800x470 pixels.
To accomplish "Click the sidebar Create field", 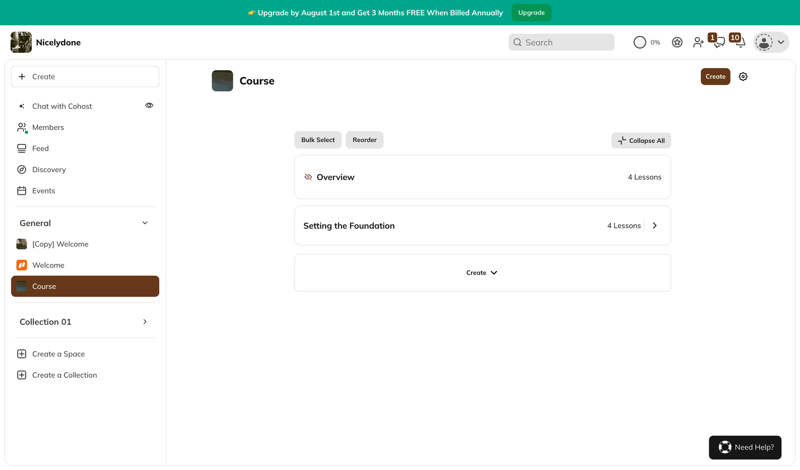I will tap(85, 77).
